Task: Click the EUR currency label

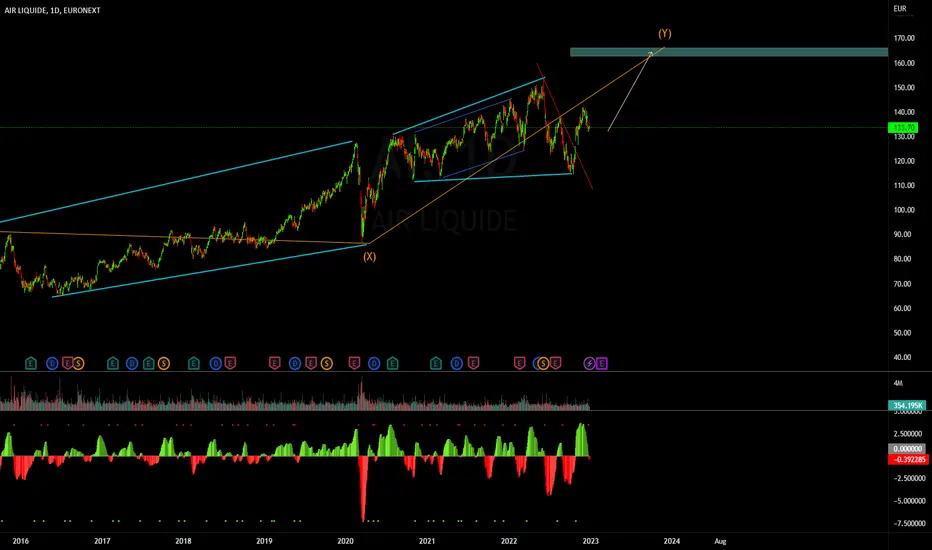Action: (900, 8)
